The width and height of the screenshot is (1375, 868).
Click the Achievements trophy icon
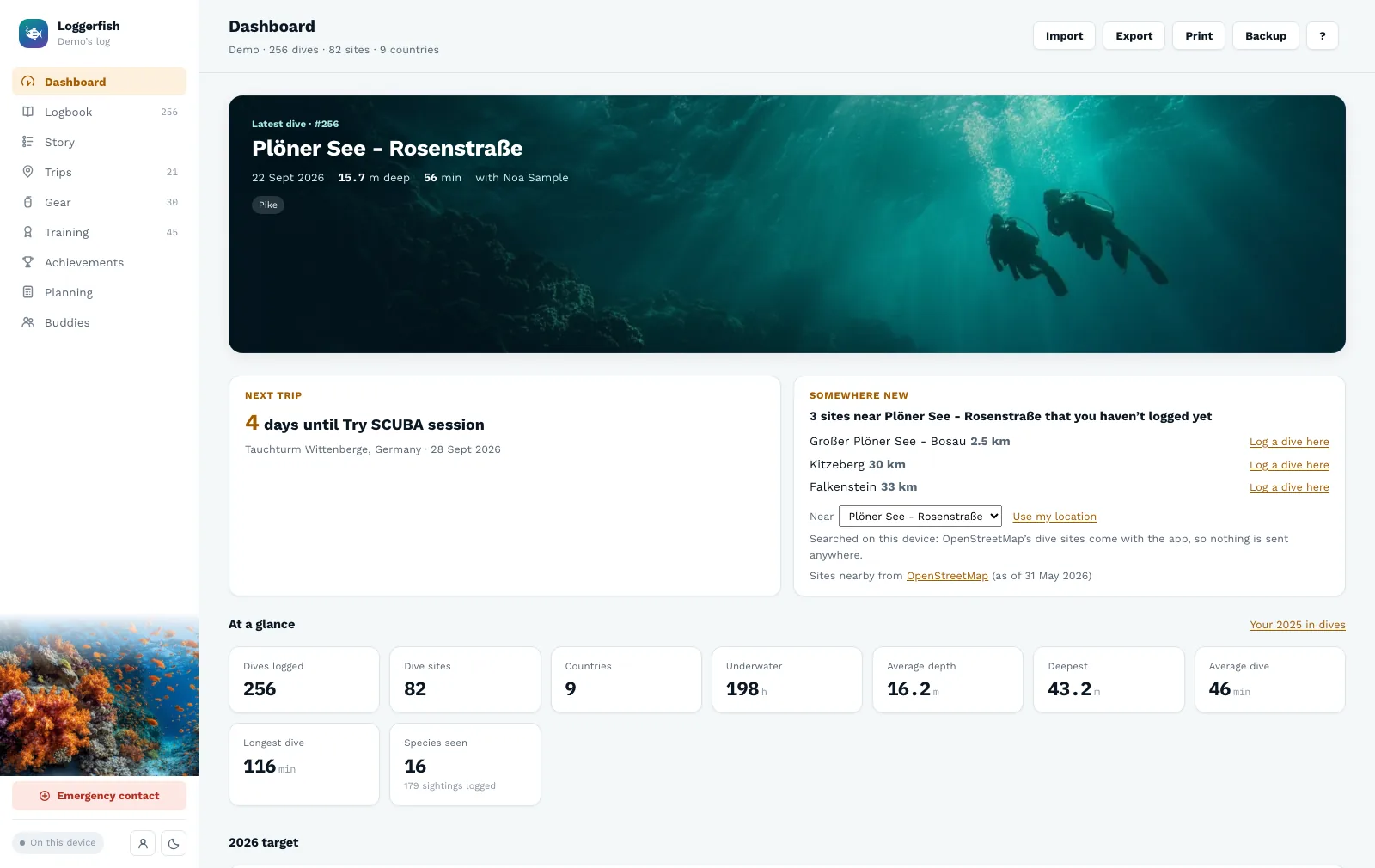(28, 262)
